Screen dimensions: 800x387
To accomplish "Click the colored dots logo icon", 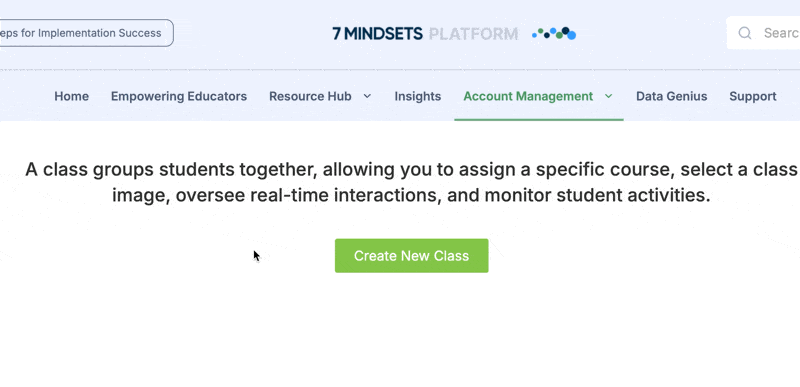I will (x=554, y=33).
